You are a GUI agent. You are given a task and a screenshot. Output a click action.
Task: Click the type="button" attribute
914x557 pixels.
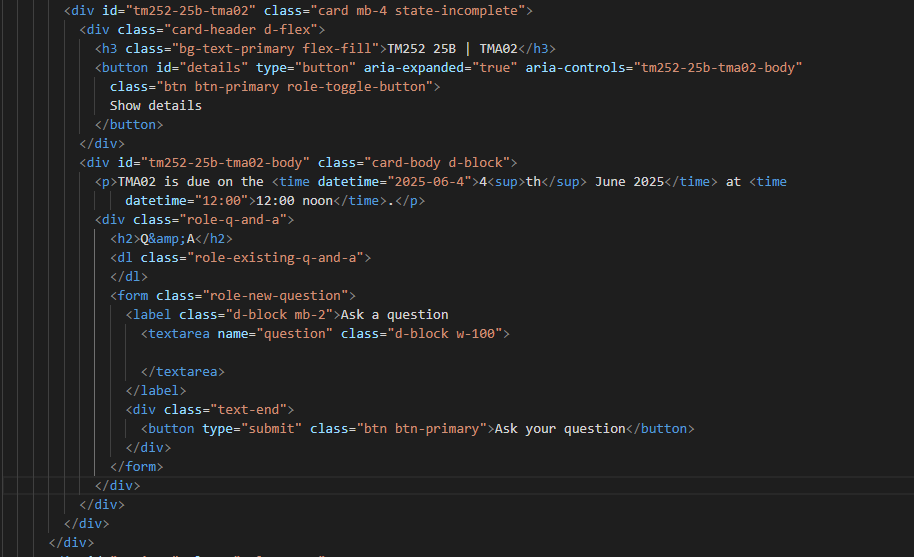(306, 68)
